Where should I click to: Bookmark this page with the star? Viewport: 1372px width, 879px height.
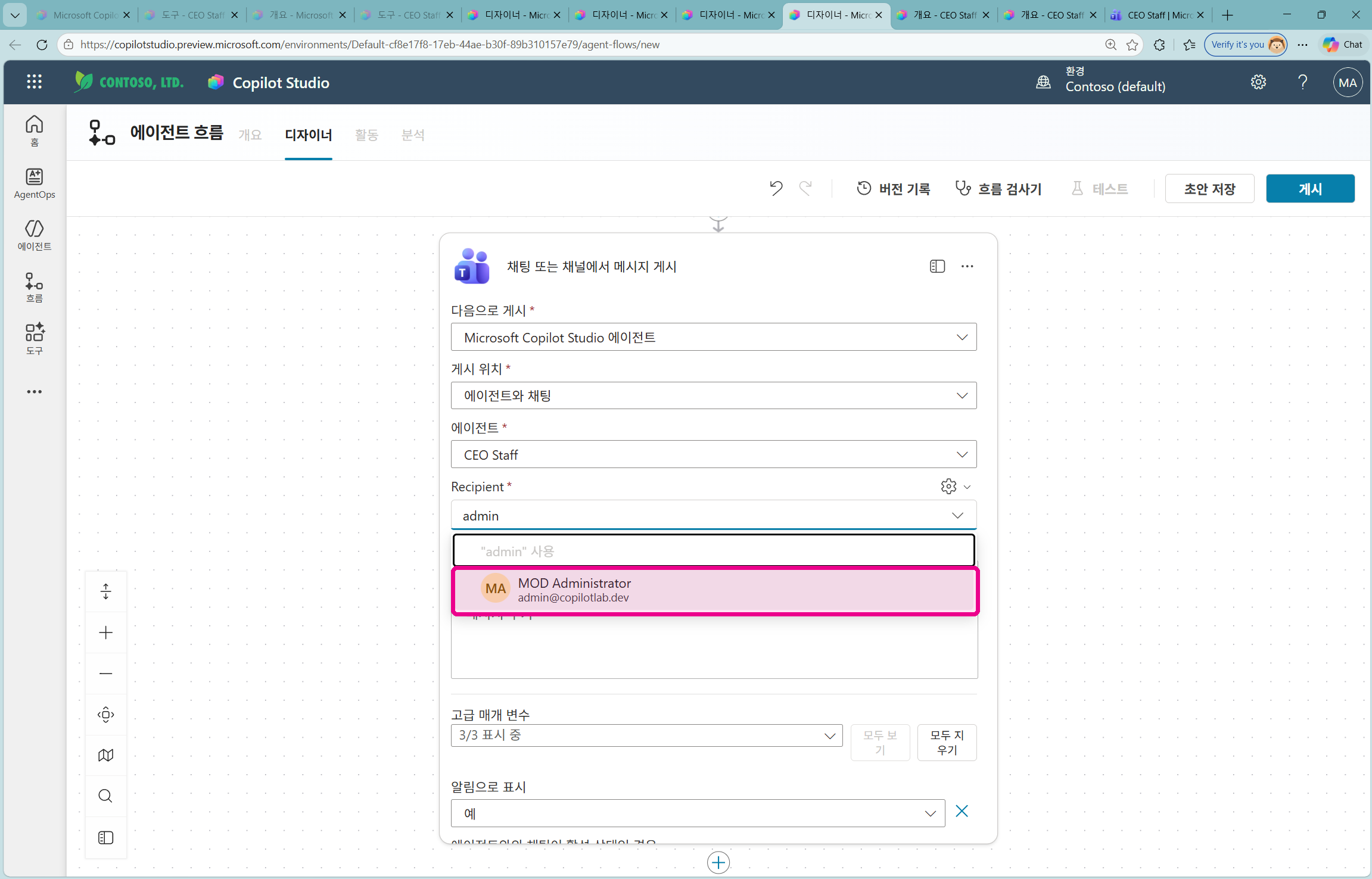(x=1132, y=45)
